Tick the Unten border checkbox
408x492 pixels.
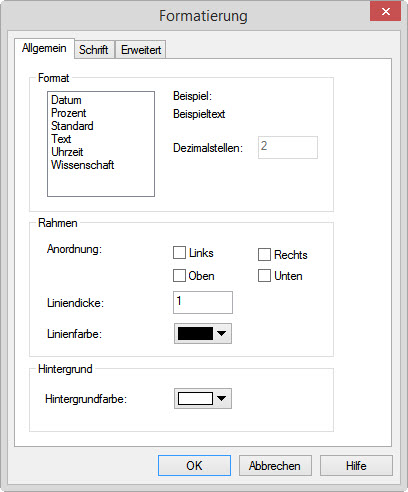point(264,276)
